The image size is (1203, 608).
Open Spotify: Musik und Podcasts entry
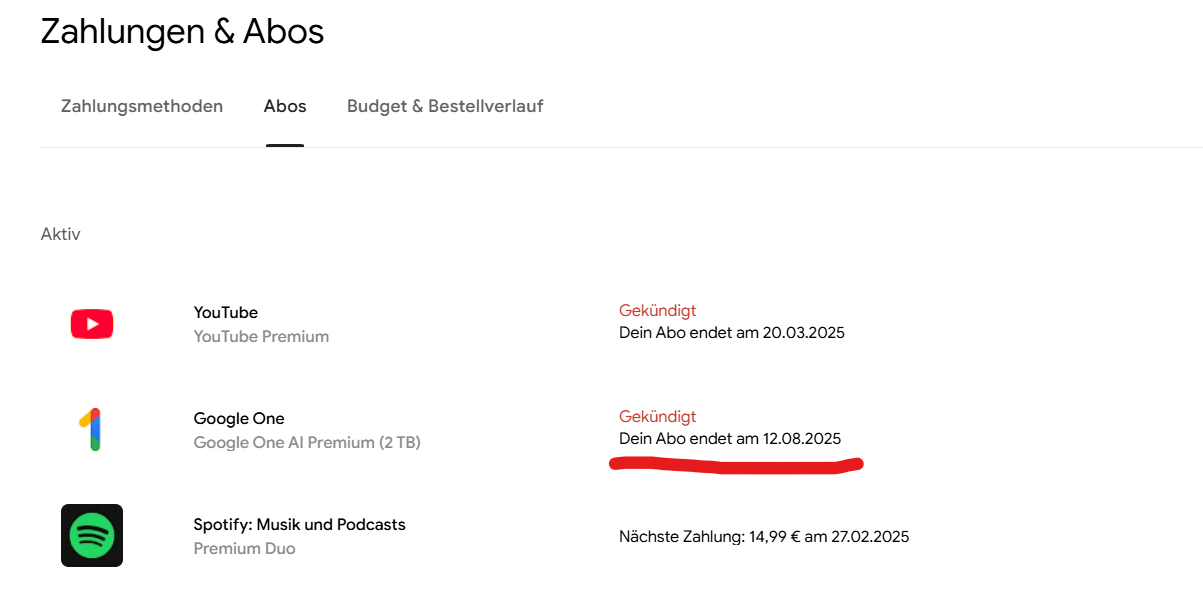299,524
